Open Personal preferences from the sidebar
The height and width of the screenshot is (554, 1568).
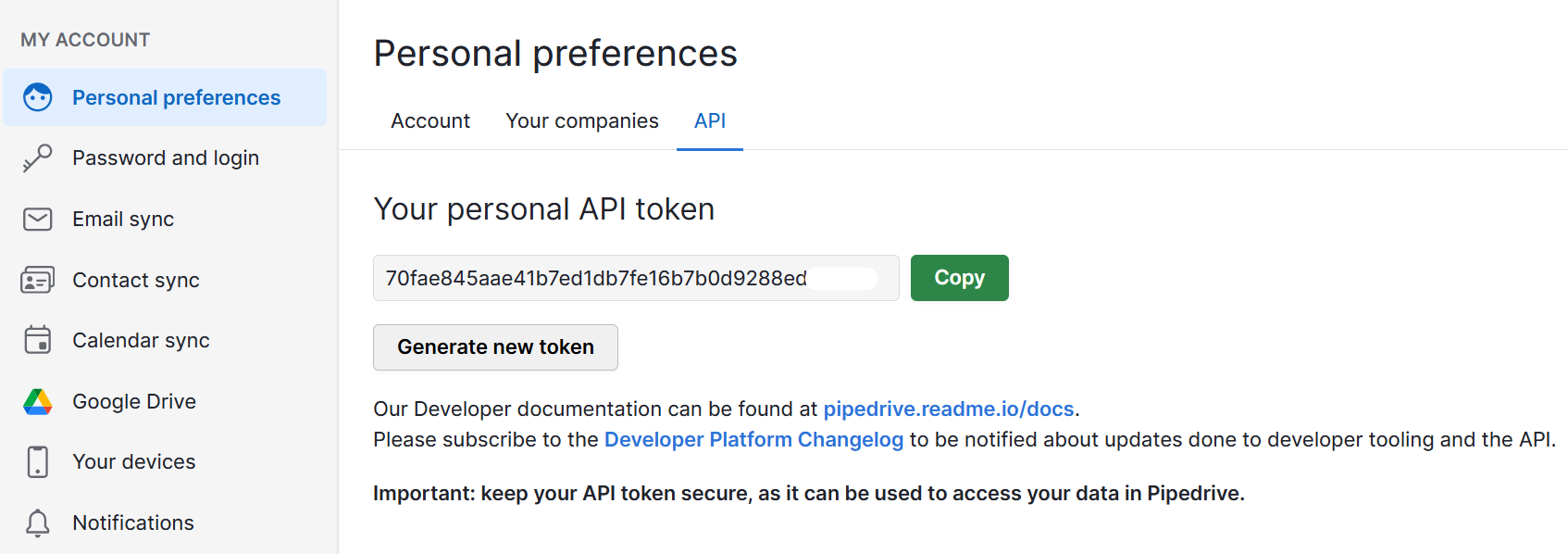(x=176, y=96)
